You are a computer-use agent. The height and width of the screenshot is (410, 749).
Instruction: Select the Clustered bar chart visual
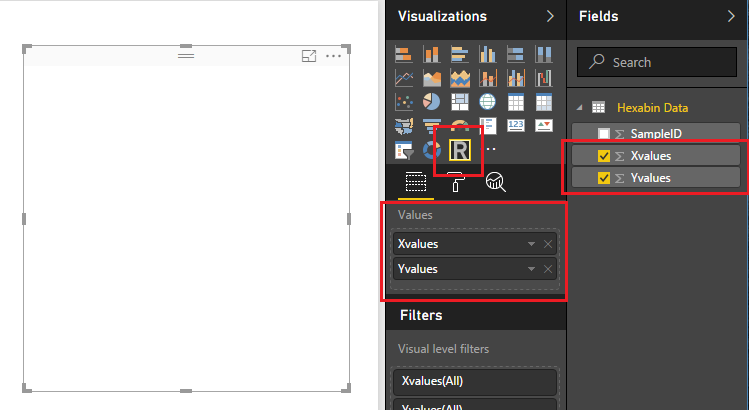tap(460, 54)
